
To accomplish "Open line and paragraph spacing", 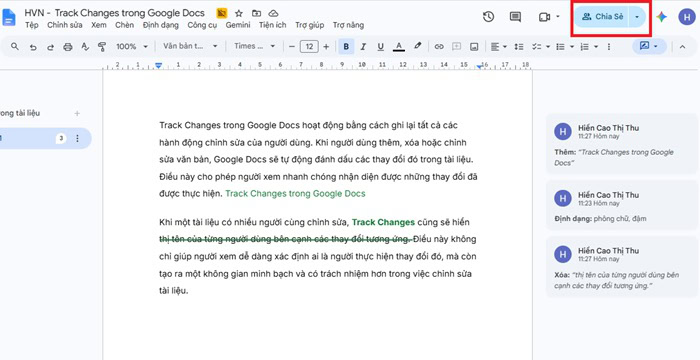I will [519, 46].
